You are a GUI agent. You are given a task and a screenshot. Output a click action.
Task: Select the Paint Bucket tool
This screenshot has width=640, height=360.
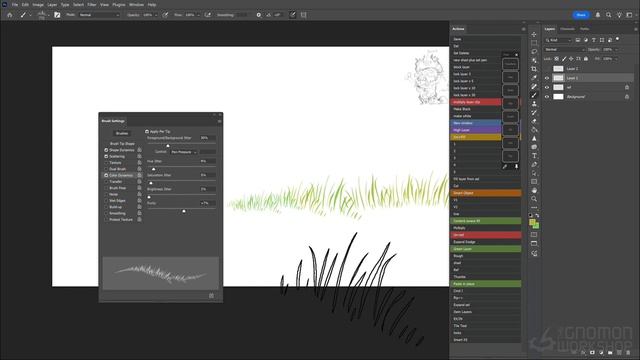[x=534, y=130]
